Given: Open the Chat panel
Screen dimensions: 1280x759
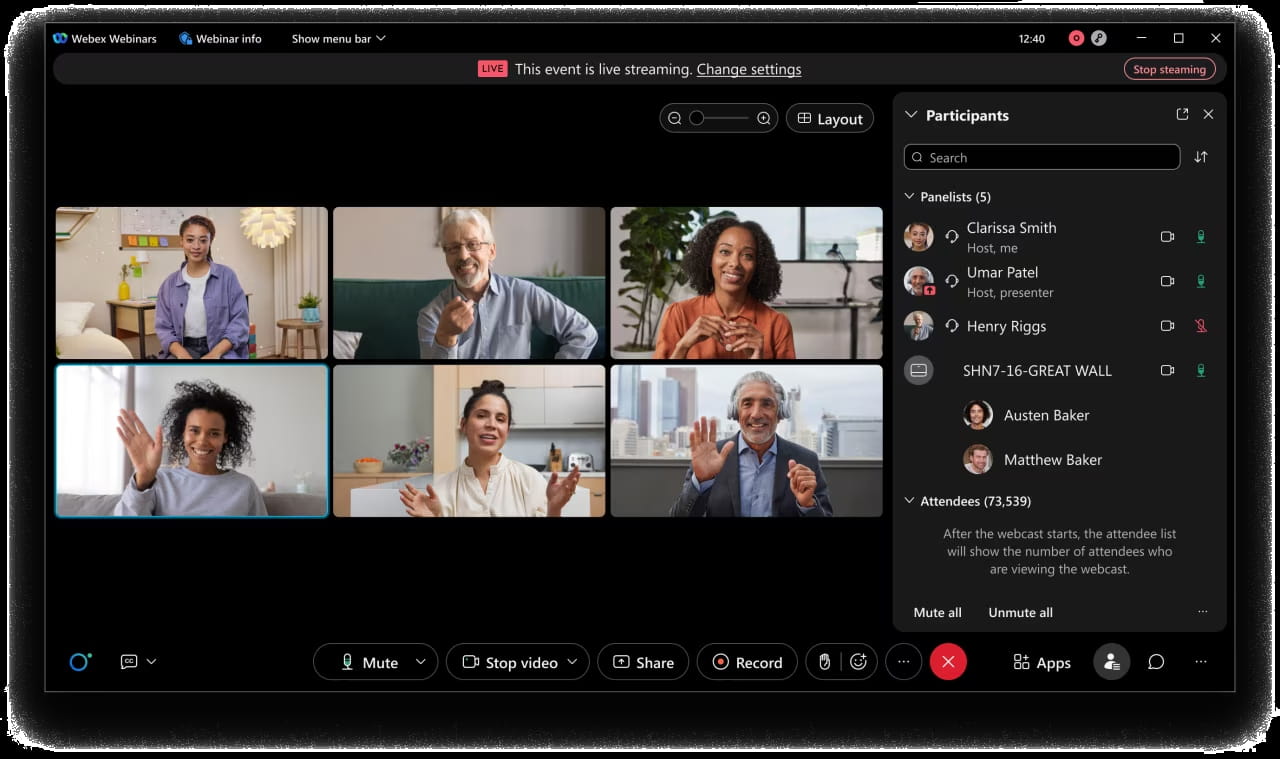Looking at the screenshot, I should (1156, 661).
